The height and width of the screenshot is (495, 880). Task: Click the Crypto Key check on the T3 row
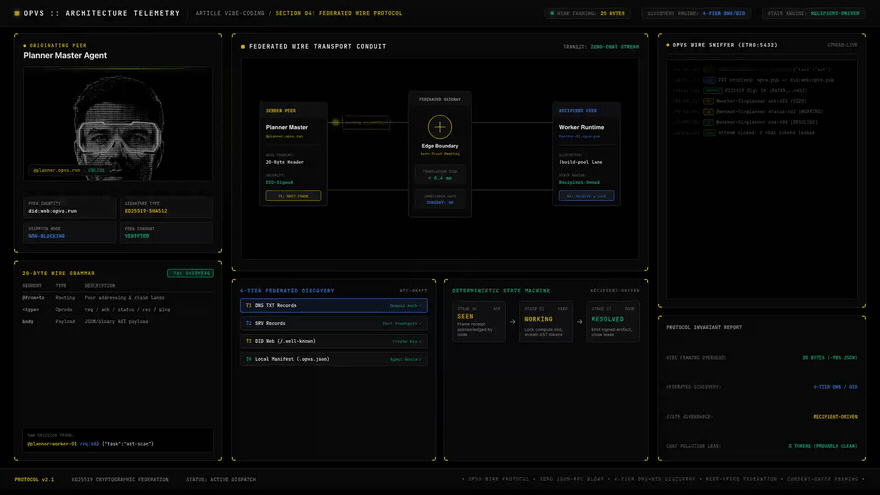point(407,341)
